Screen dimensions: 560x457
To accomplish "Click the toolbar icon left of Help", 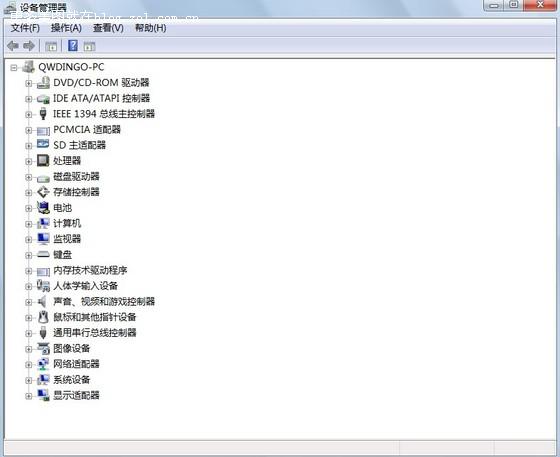I will click(x=51, y=46).
